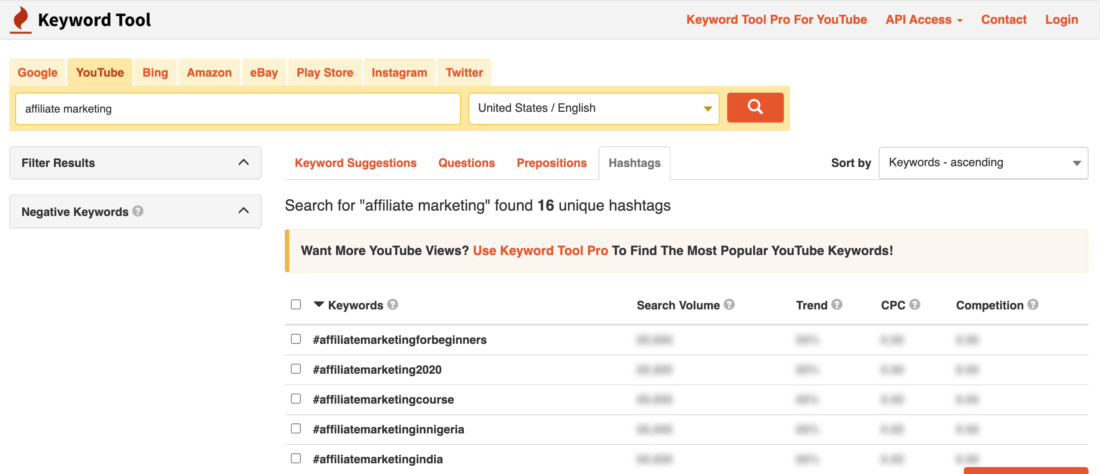Click the #affiliatemarketing2020 hashtag text
Viewport: 1100px width, 474px height.
coord(377,370)
